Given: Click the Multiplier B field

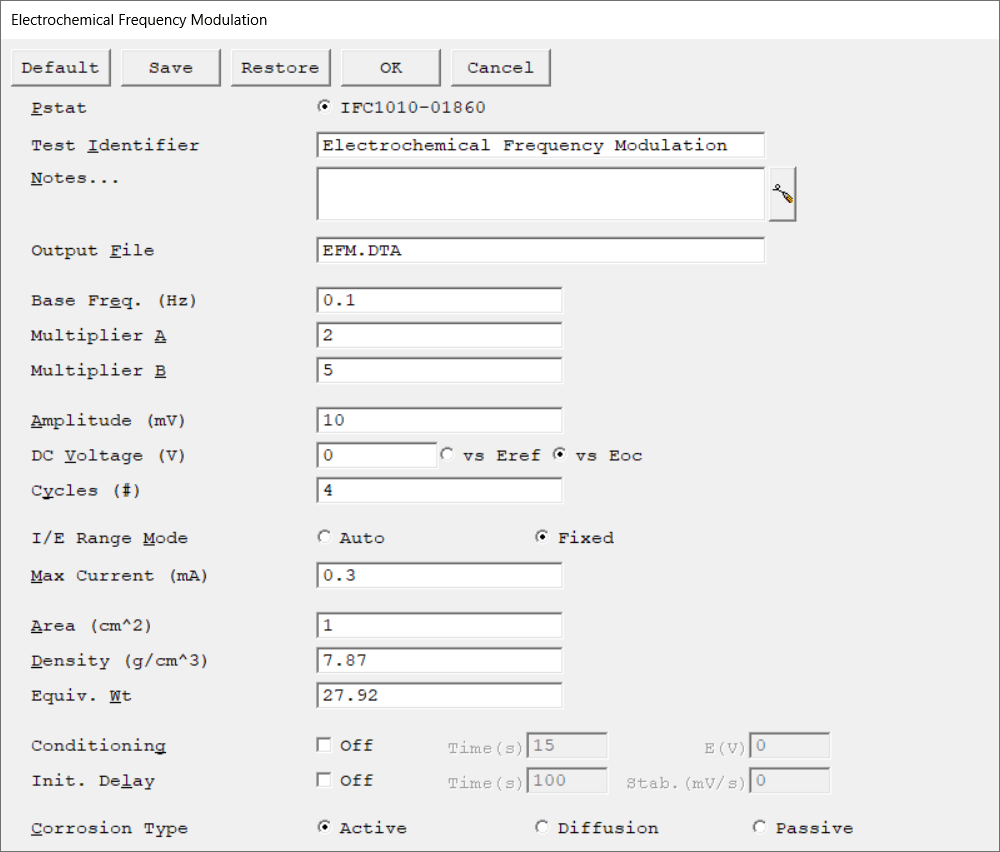Looking at the screenshot, I should click(439, 371).
